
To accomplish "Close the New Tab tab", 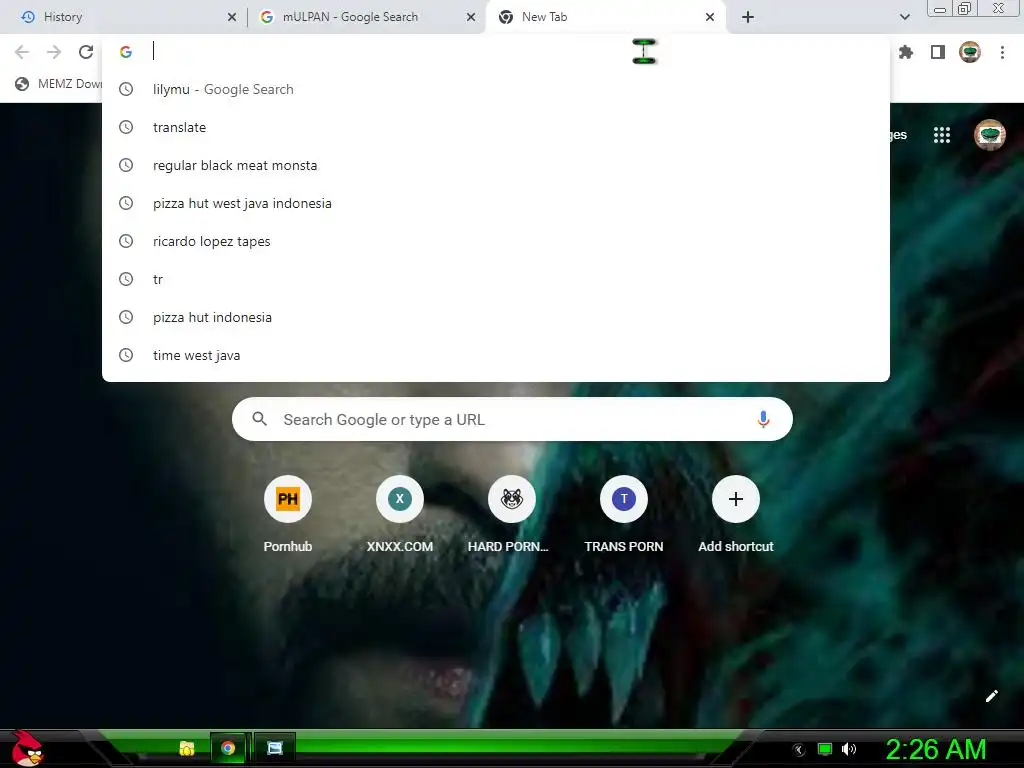I will (x=710, y=17).
